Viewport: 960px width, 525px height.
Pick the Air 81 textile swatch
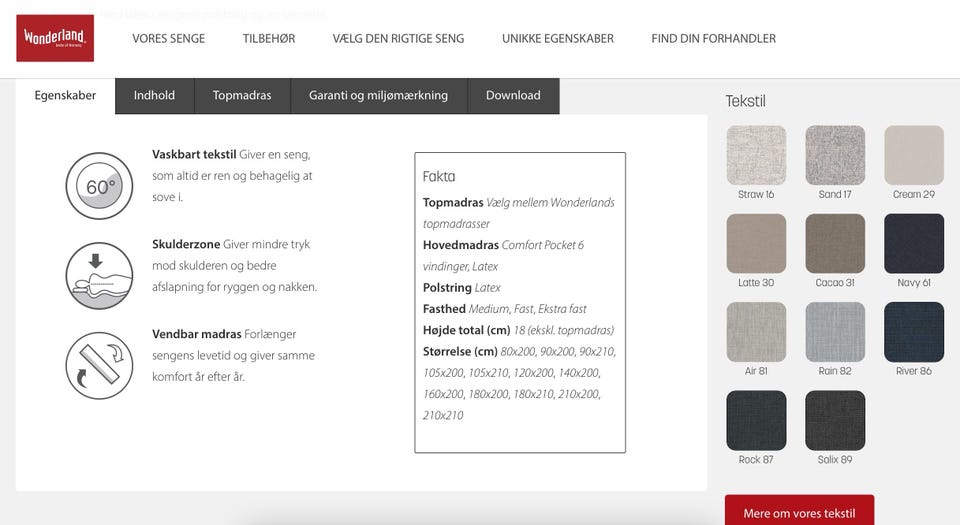pyautogui.click(x=756, y=332)
